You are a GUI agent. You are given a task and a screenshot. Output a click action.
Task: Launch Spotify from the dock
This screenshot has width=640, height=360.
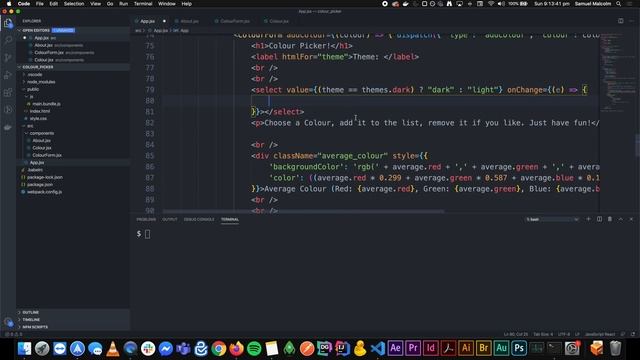click(x=254, y=349)
